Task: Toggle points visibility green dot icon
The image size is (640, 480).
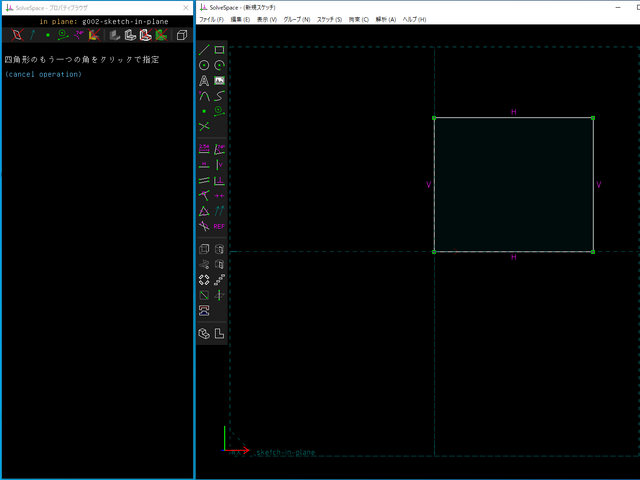Action: [47, 35]
